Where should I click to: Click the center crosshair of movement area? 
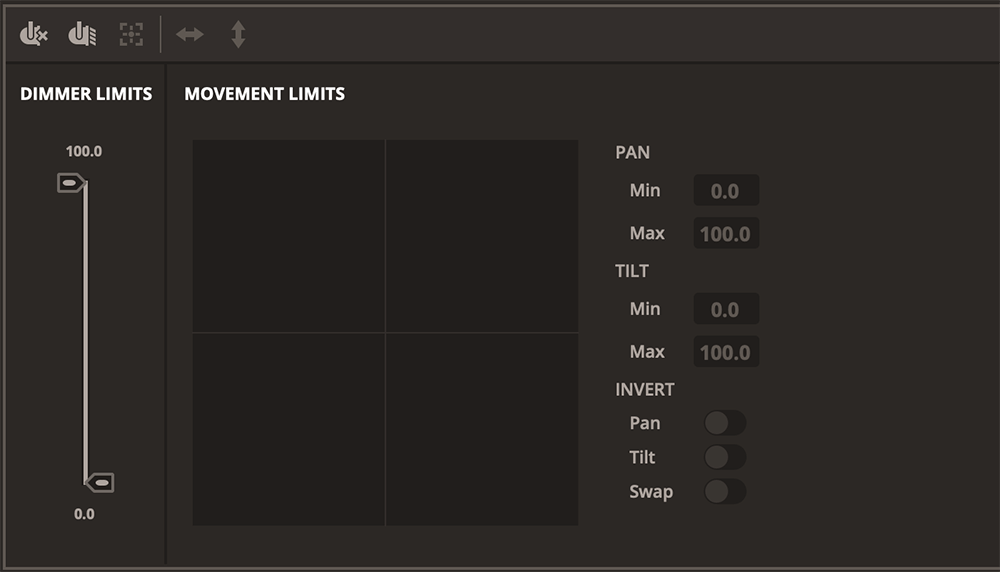385,332
